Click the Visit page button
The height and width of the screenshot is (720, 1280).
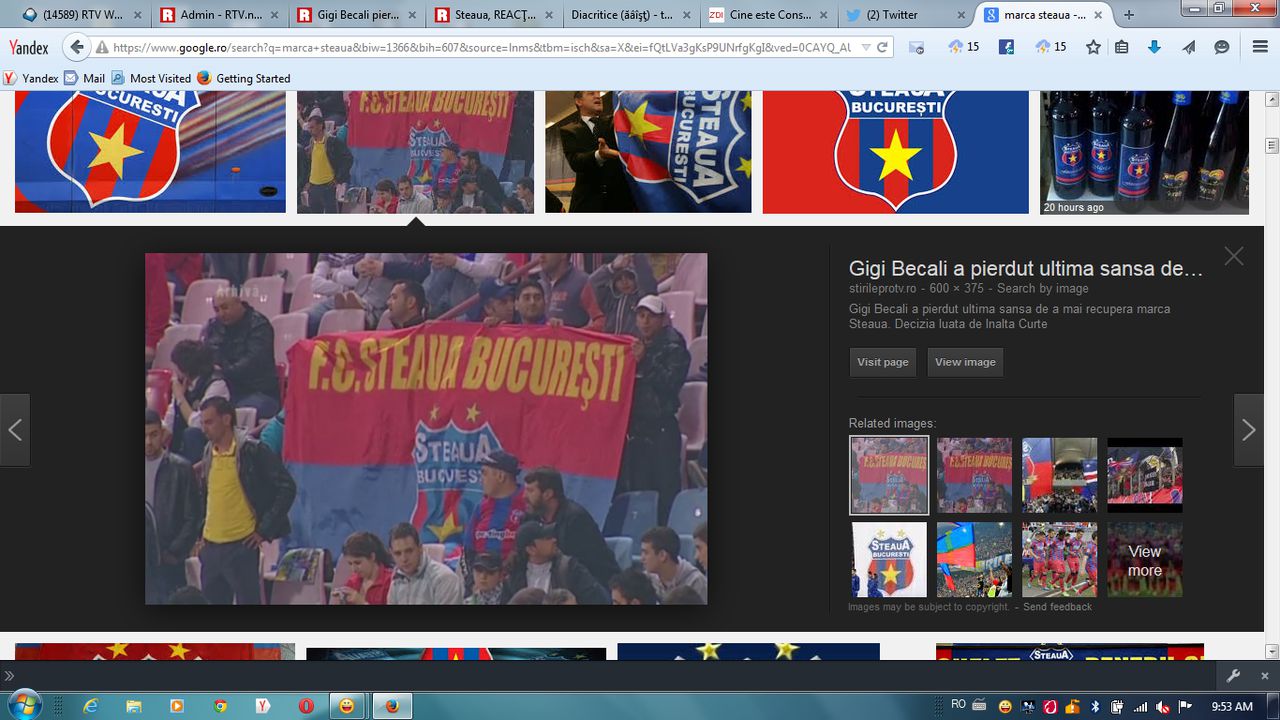883,362
